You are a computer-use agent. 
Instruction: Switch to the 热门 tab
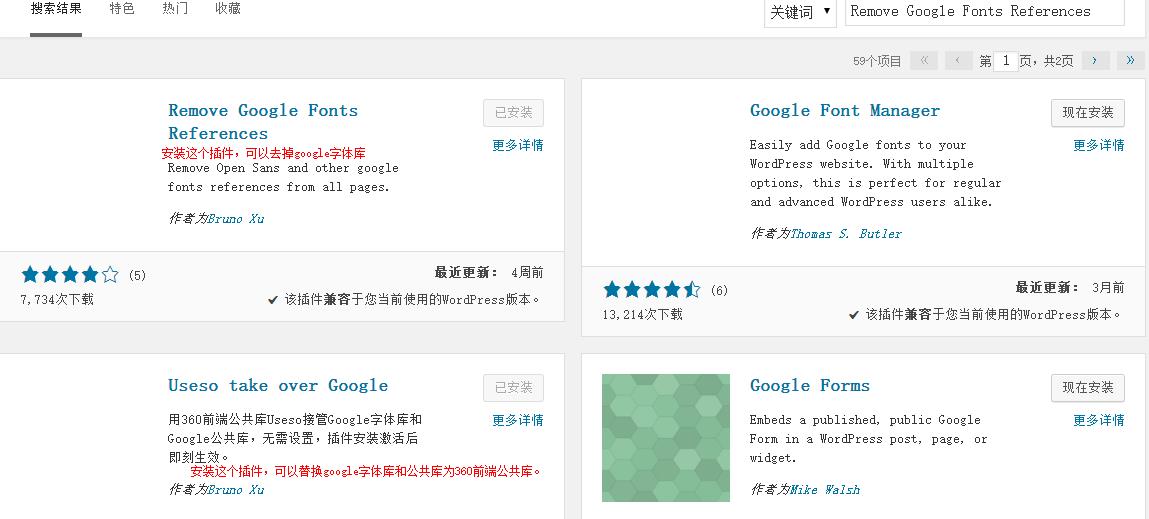coord(175,10)
